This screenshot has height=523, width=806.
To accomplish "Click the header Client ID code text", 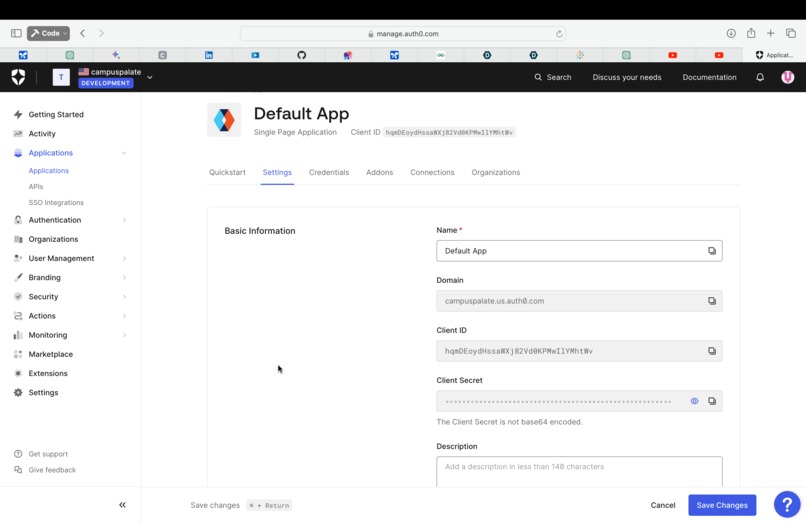I will coord(449,133).
